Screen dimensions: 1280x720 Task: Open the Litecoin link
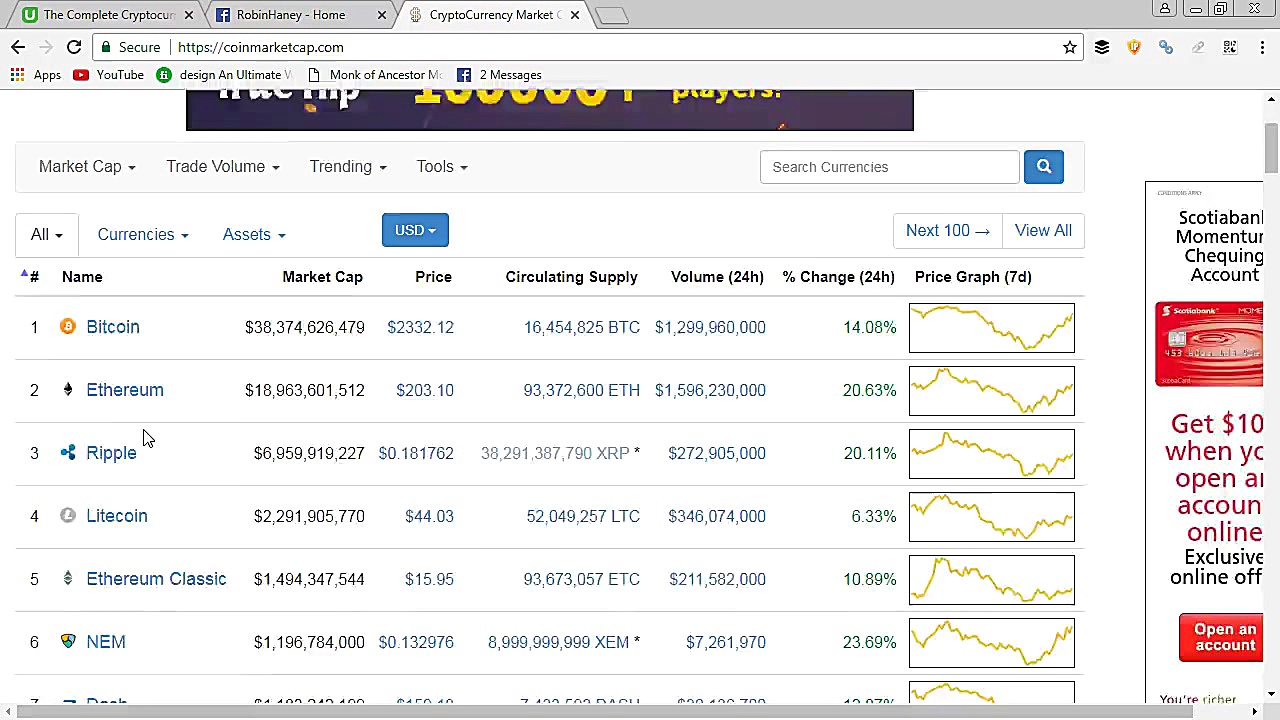pyautogui.click(x=117, y=516)
